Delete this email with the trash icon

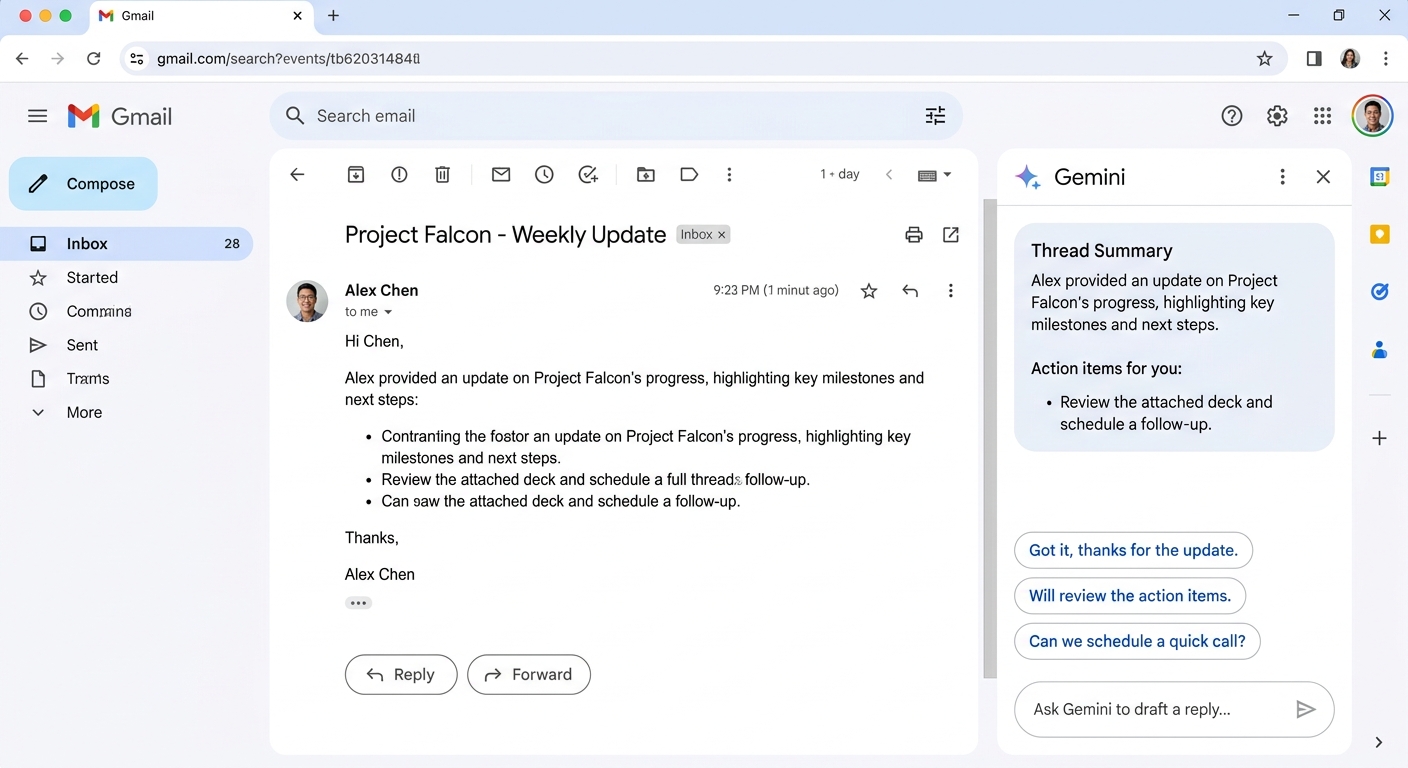pos(443,175)
